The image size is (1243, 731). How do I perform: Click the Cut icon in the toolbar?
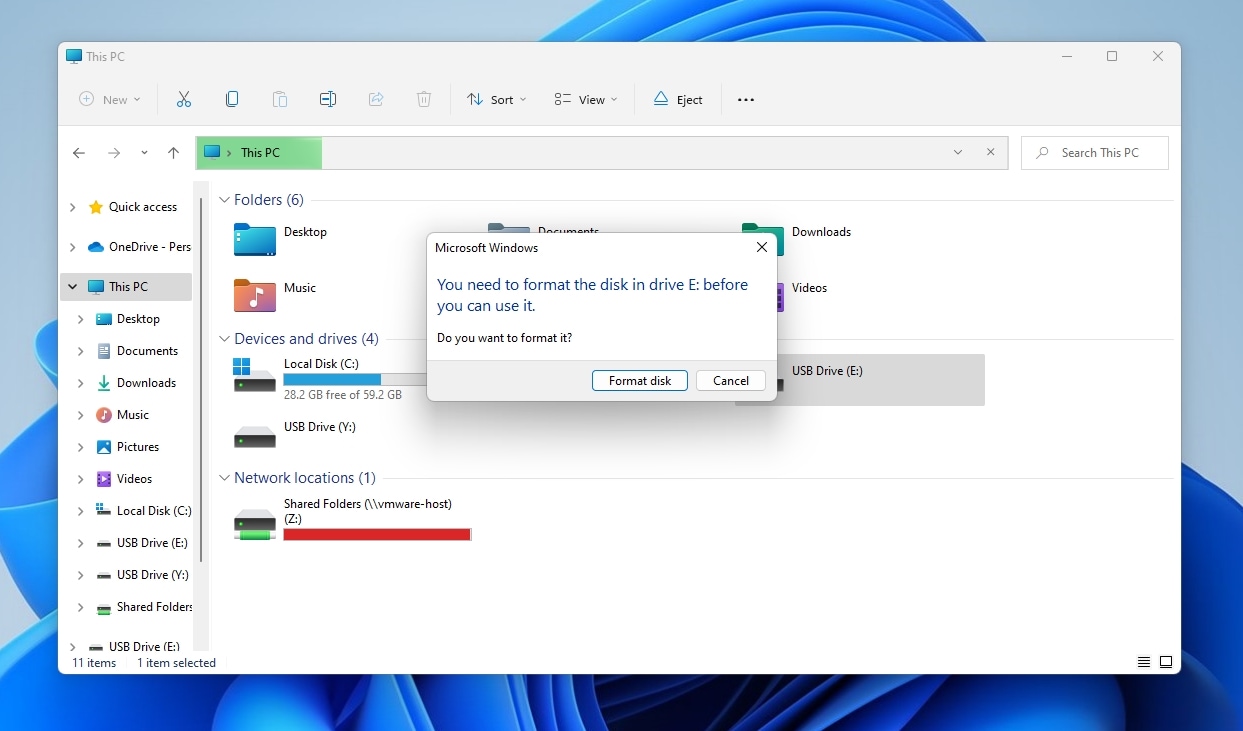(184, 99)
